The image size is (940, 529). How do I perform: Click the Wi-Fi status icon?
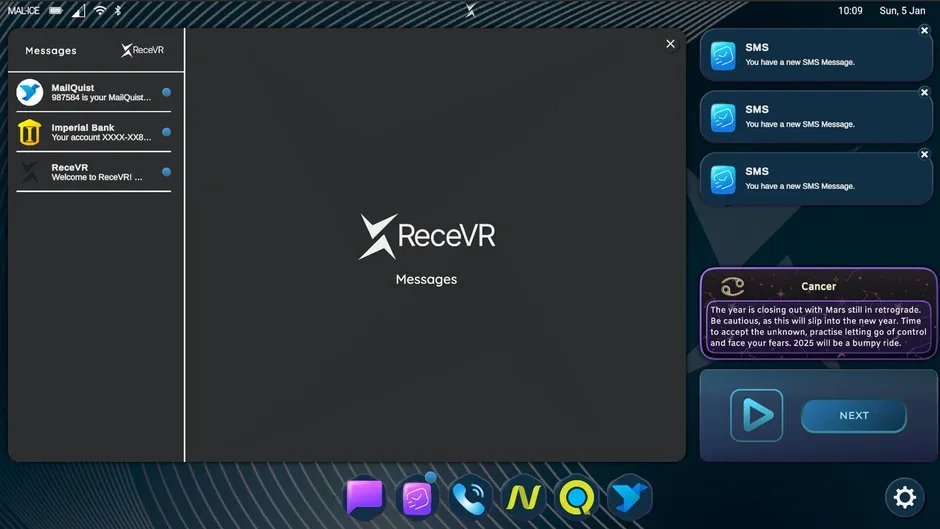pyautogui.click(x=100, y=11)
